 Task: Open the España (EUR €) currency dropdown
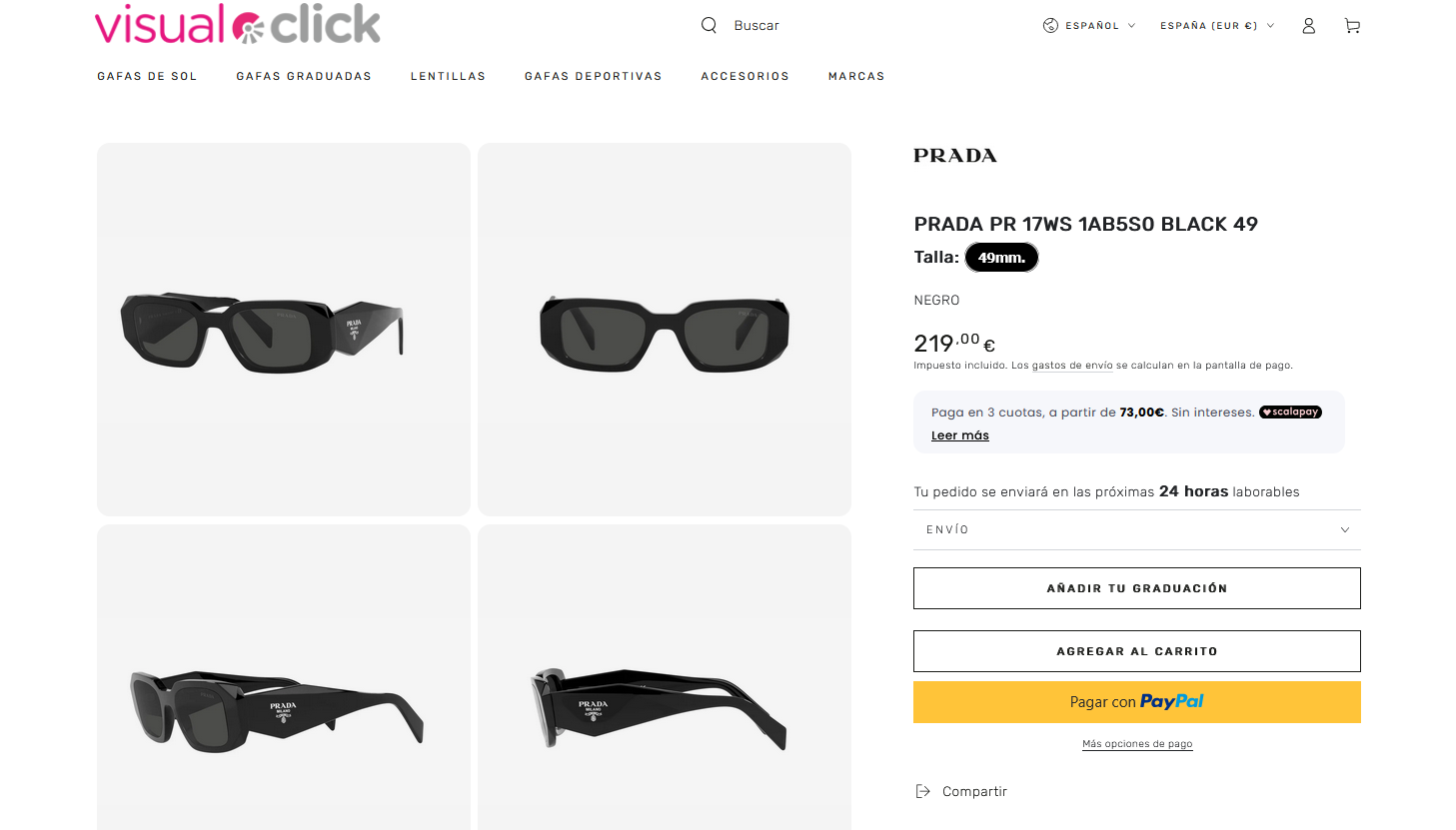click(x=1217, y=26)
